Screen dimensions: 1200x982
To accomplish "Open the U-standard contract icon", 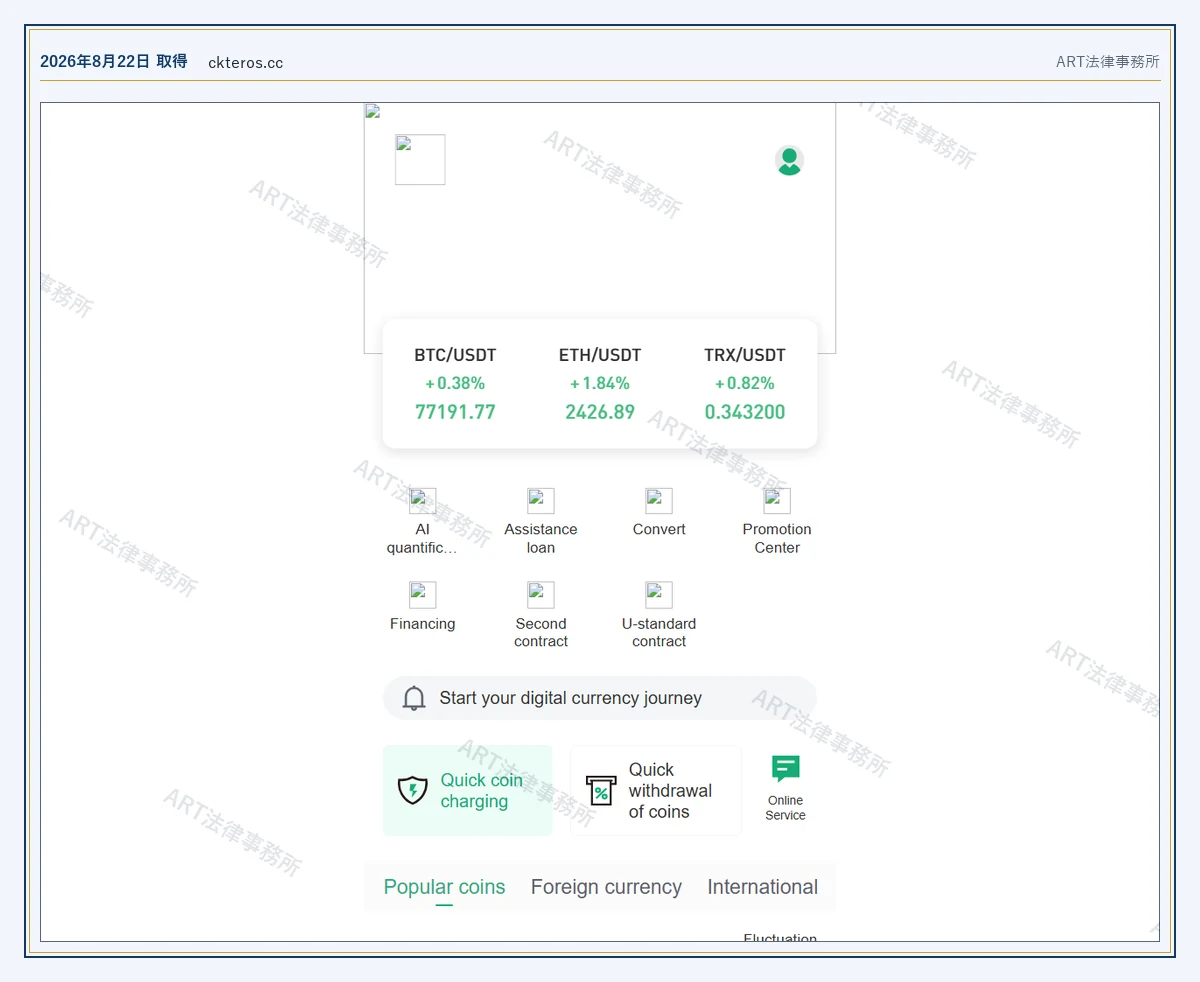I will (659, 595).
